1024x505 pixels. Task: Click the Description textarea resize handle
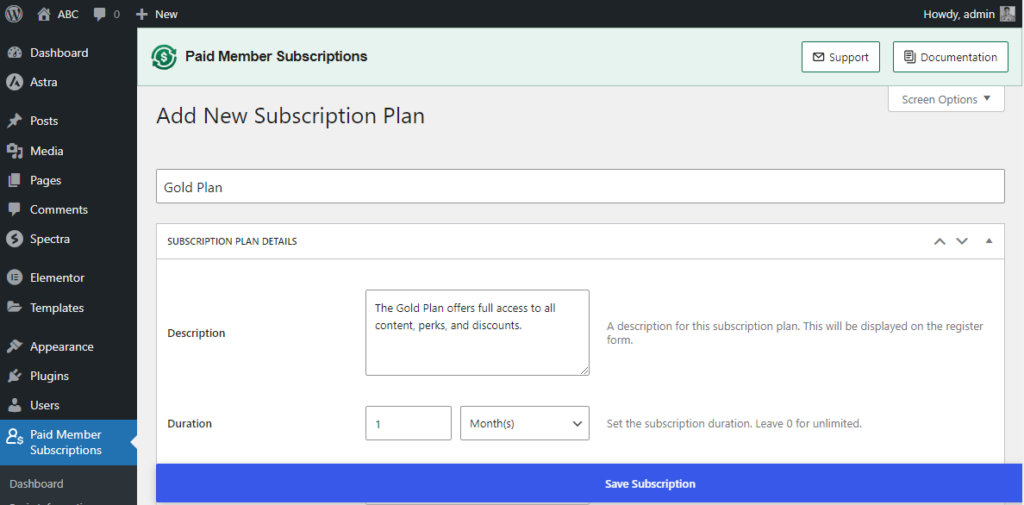(x=584, y=370)
